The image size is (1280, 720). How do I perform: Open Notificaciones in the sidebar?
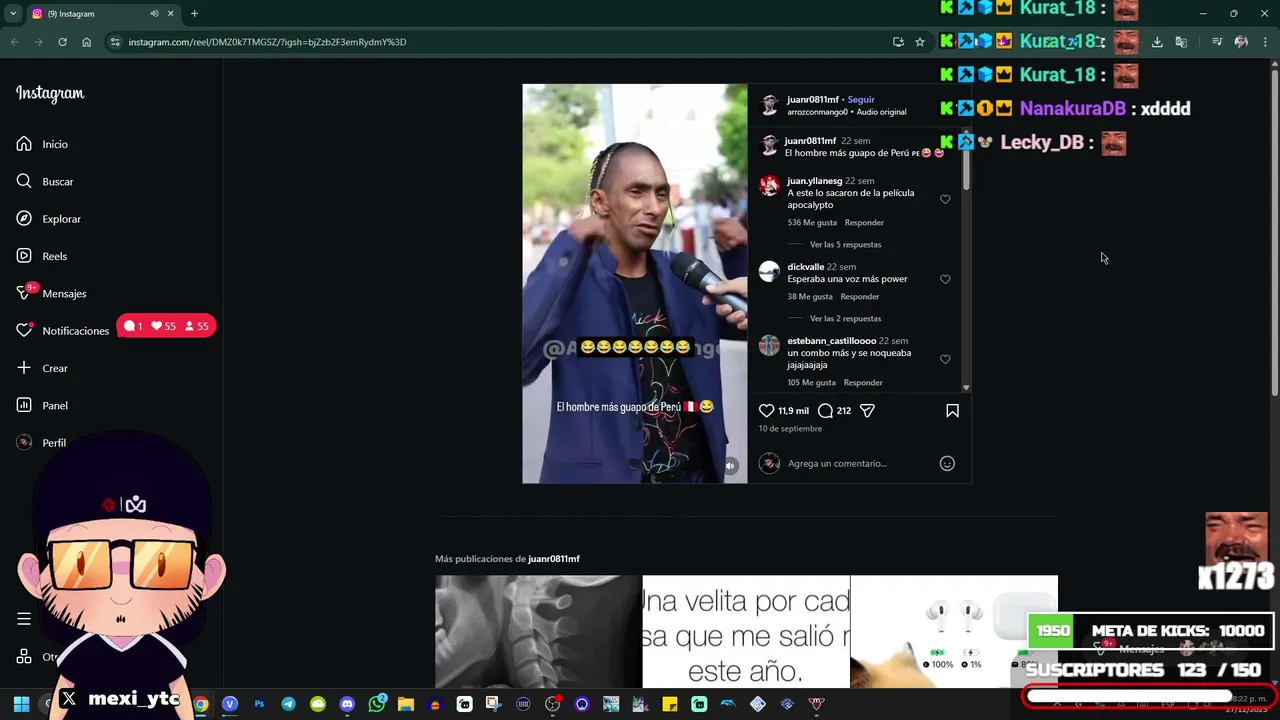[62, 330]
